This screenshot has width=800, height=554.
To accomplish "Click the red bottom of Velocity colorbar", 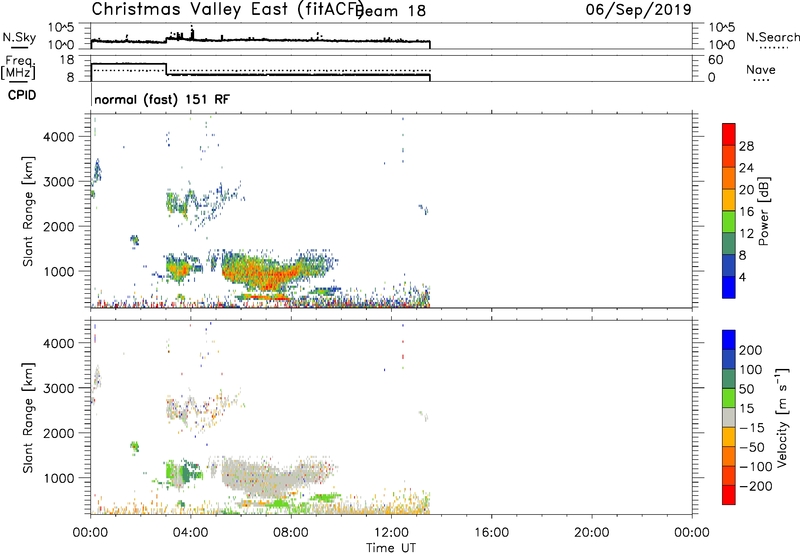I will click(x=729, y=495).
